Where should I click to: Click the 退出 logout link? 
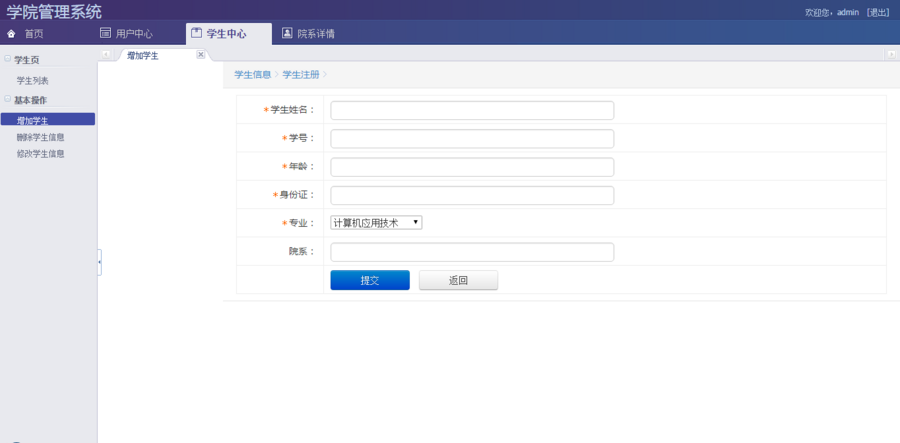pos(878,12)
